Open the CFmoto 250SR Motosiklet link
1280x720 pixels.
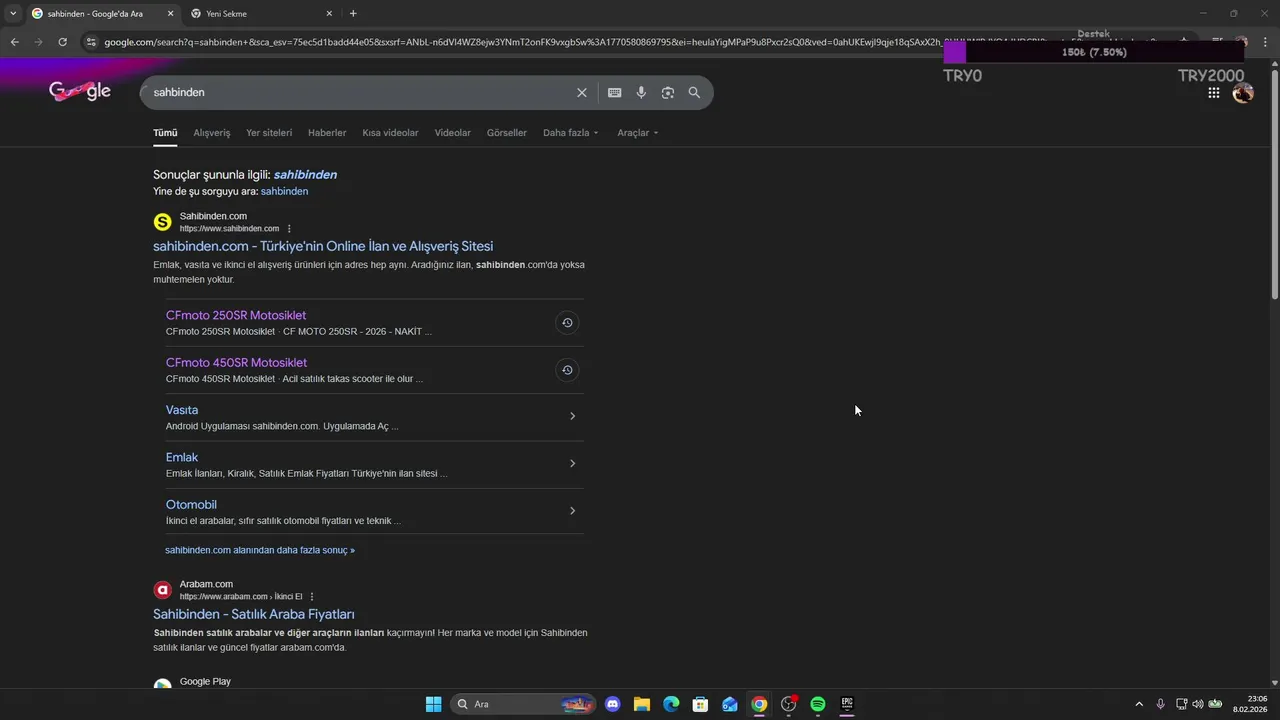pos(236,315)
